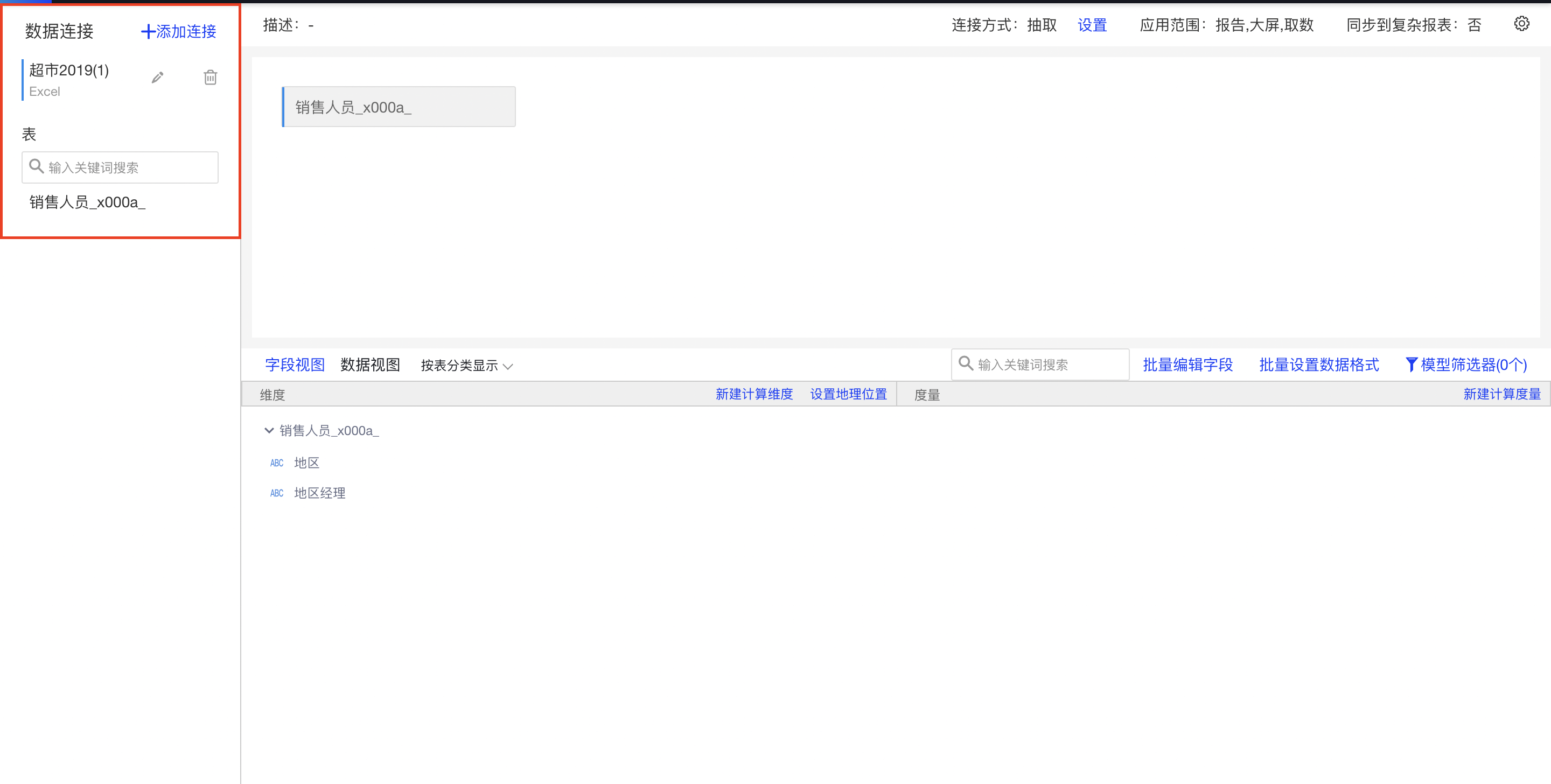Click the trash icon to delete 超市2019(1)
The height and width of the screenshot is (784, 1551).
click(209, 77)
